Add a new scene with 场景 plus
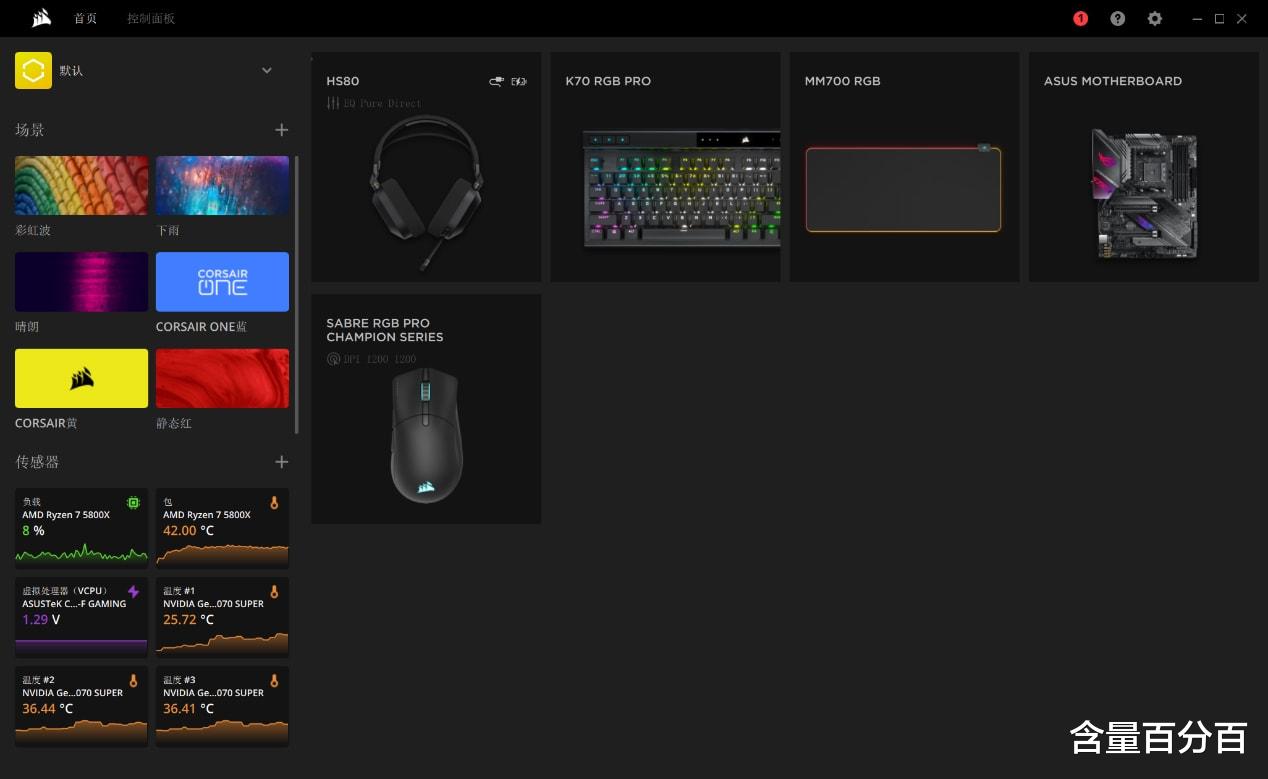Screen dimensions: 1268x779 (x=282, y=130)
